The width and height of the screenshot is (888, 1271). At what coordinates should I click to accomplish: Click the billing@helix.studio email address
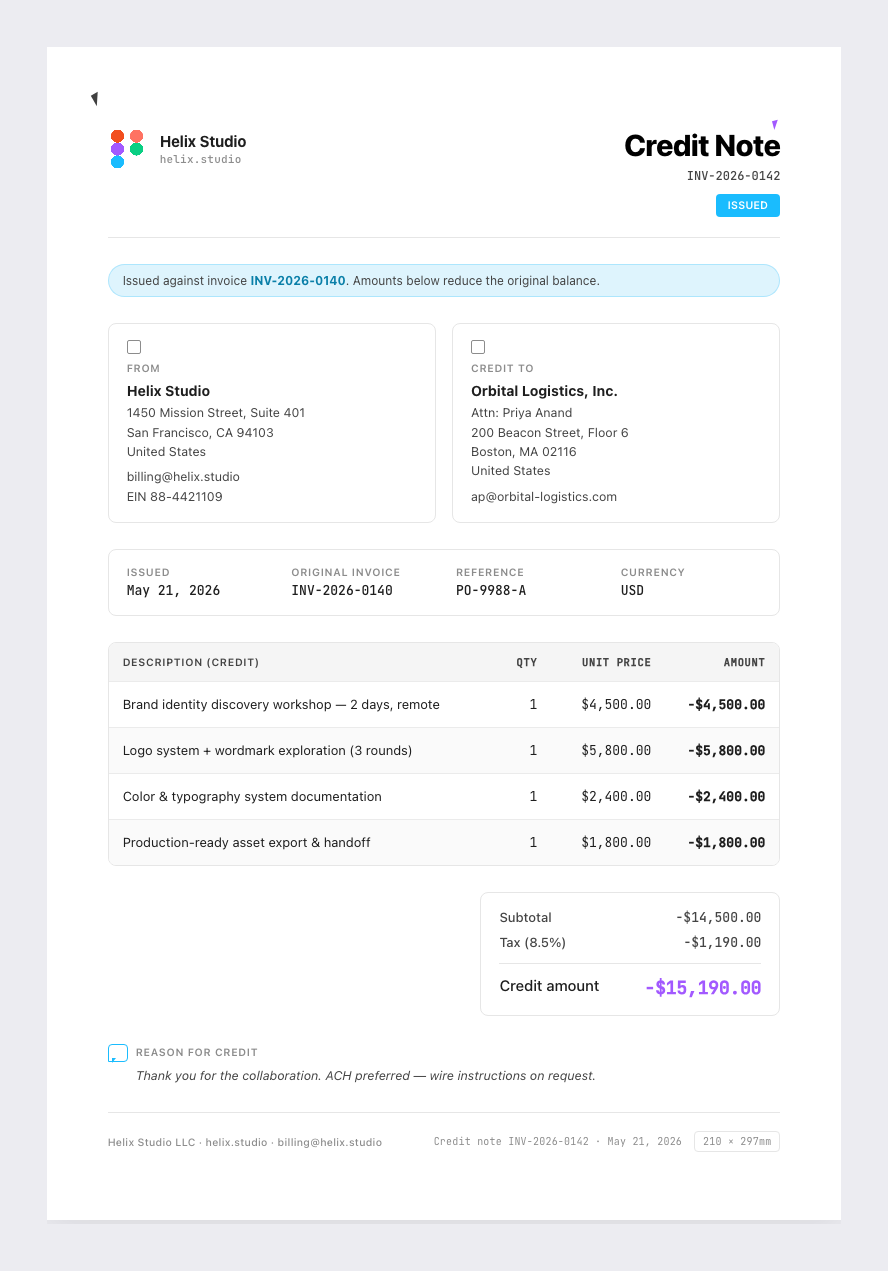(x=183, y=477)
